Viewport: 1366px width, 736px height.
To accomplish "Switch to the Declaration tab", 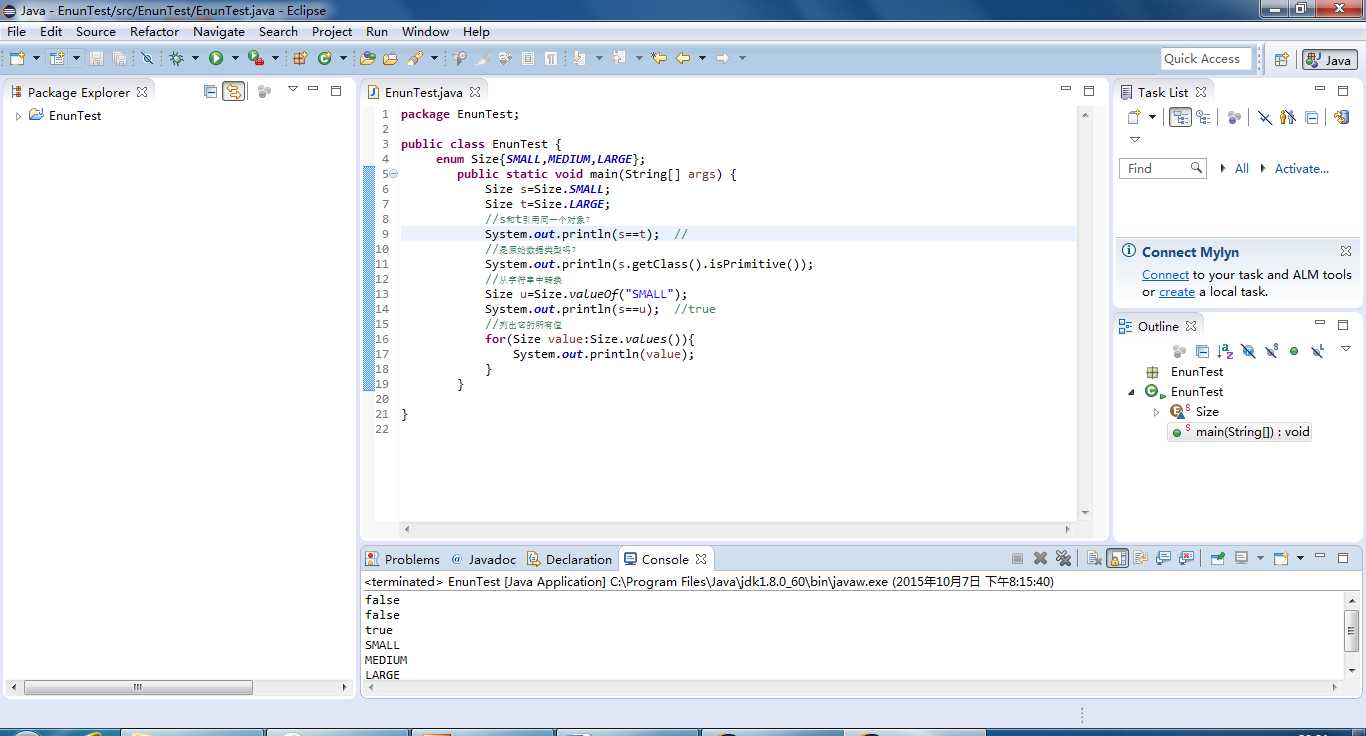I will click(x=570, y=559).
